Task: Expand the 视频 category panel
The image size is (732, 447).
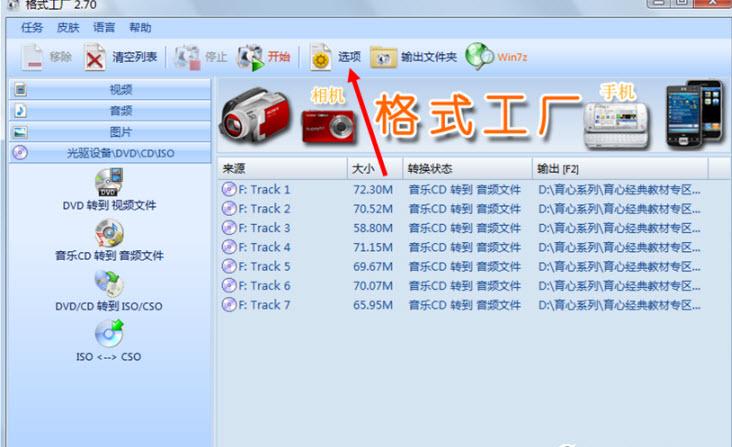Action: [110, 89]
